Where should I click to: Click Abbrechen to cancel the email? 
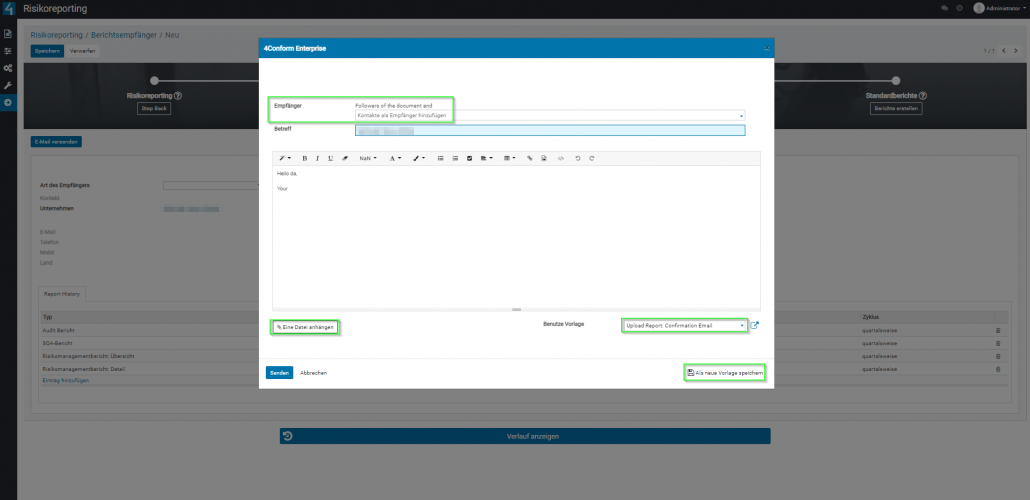pyautogui.click(x=313, y=372)
